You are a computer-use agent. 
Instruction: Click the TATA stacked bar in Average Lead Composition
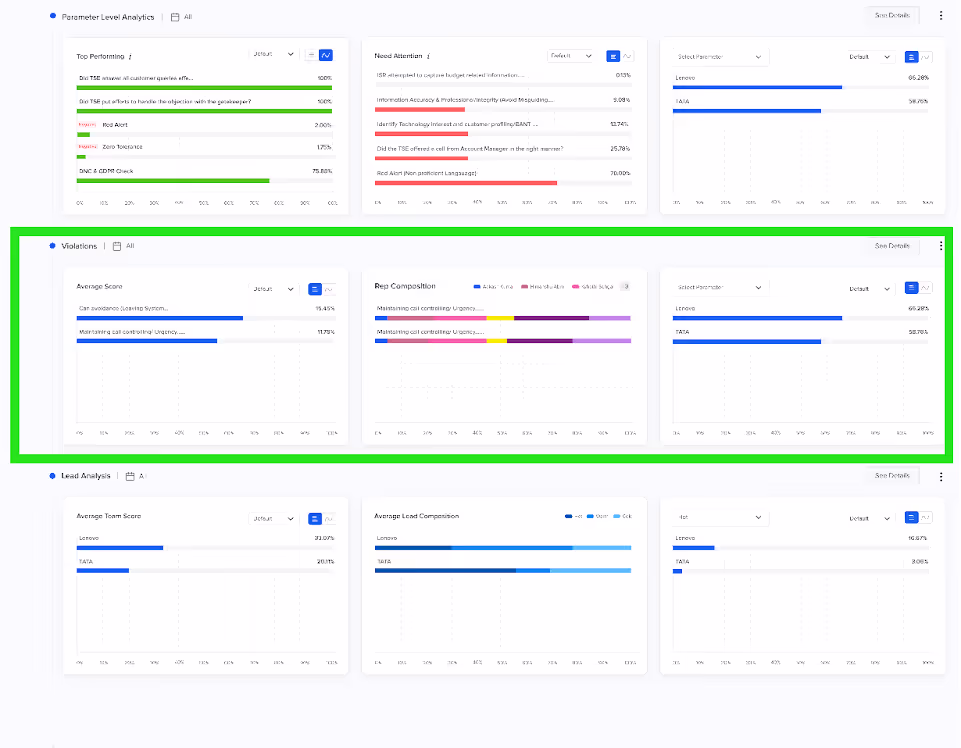point(503,571)
